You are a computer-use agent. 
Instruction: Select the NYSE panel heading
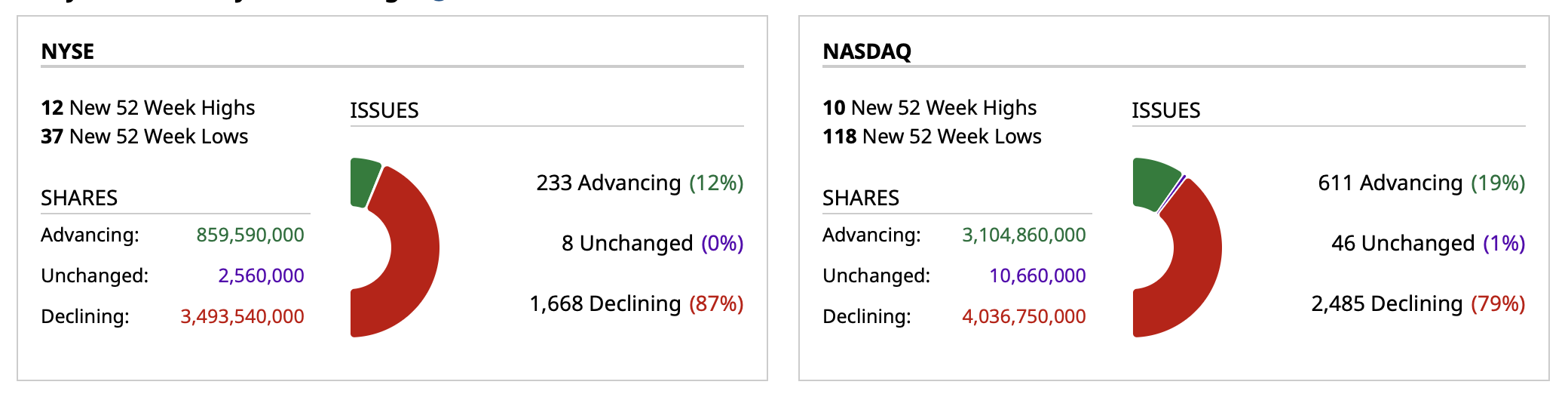68,51
